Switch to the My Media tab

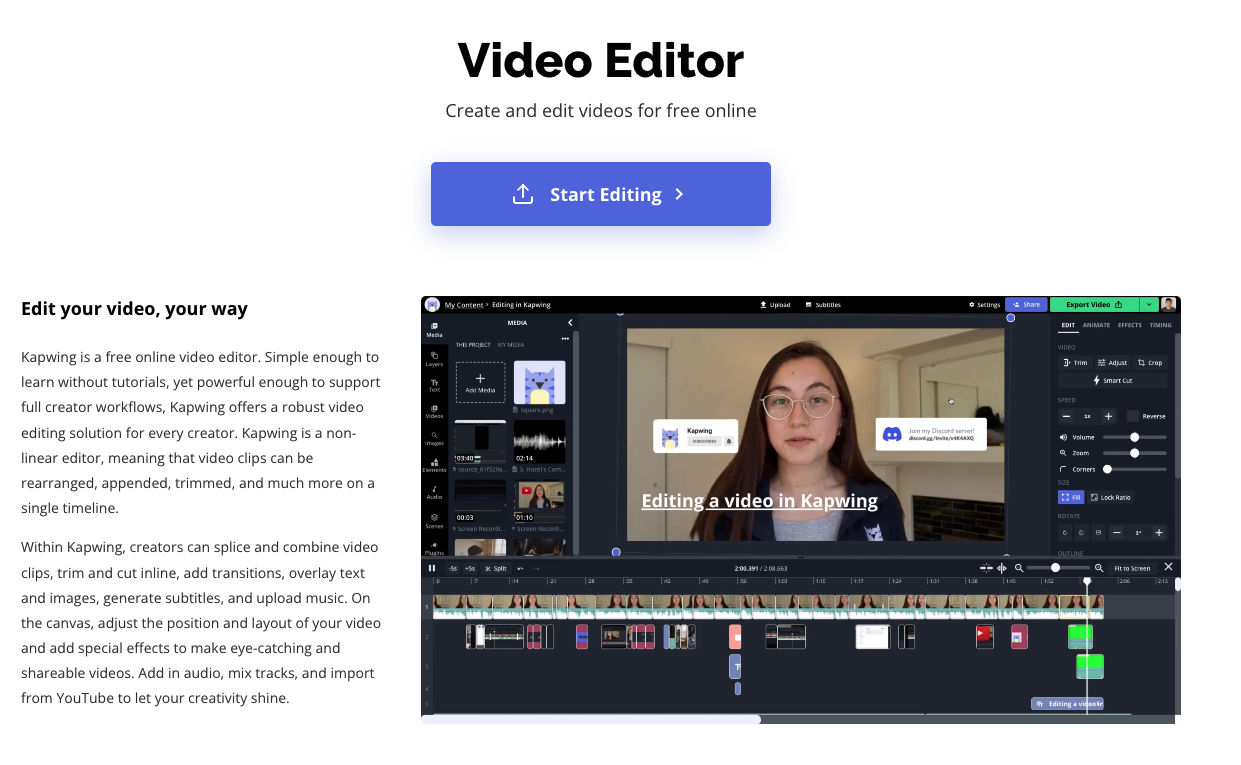click(510, 345)
